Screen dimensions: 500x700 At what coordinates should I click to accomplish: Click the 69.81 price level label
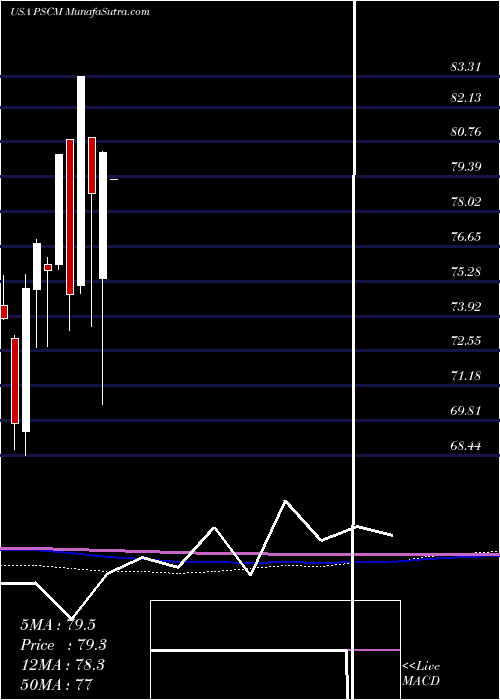pos(466,411)
